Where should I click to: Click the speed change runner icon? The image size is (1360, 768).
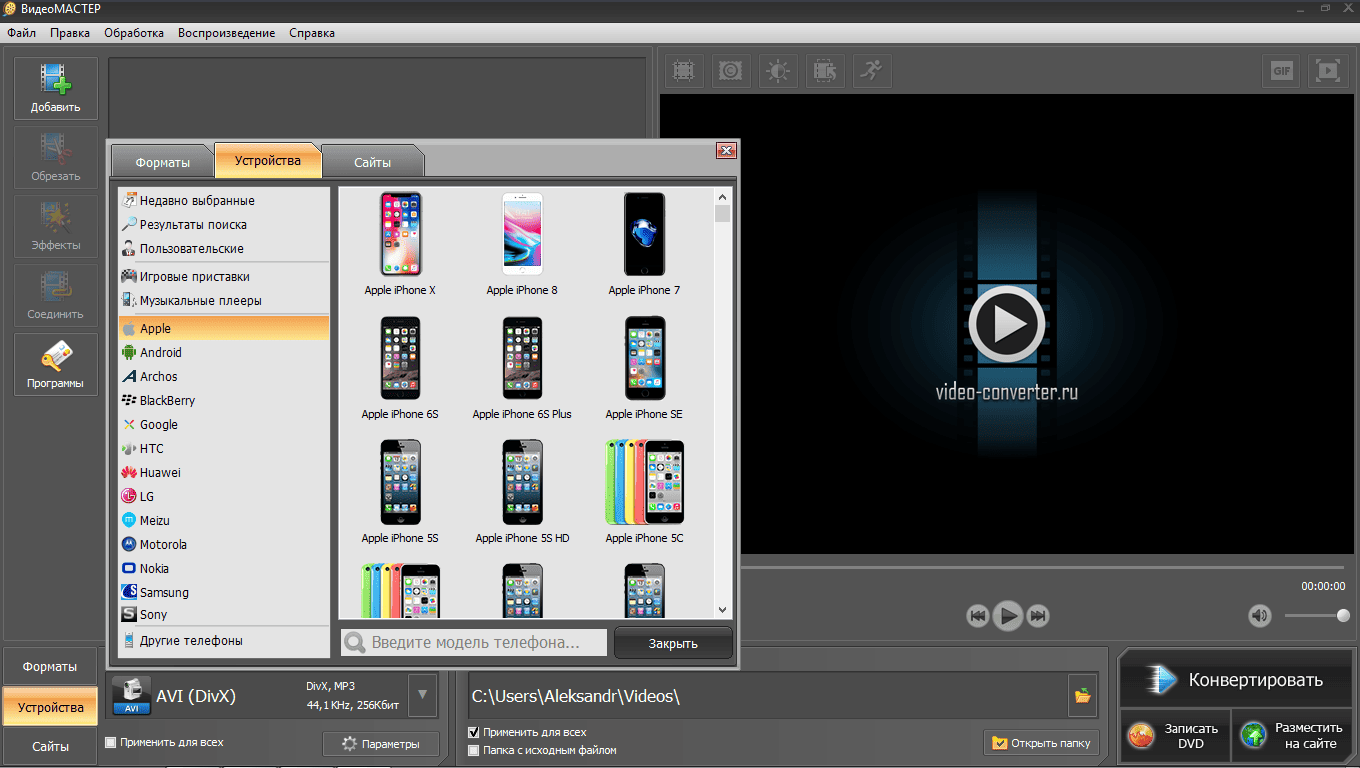(871, 71)
